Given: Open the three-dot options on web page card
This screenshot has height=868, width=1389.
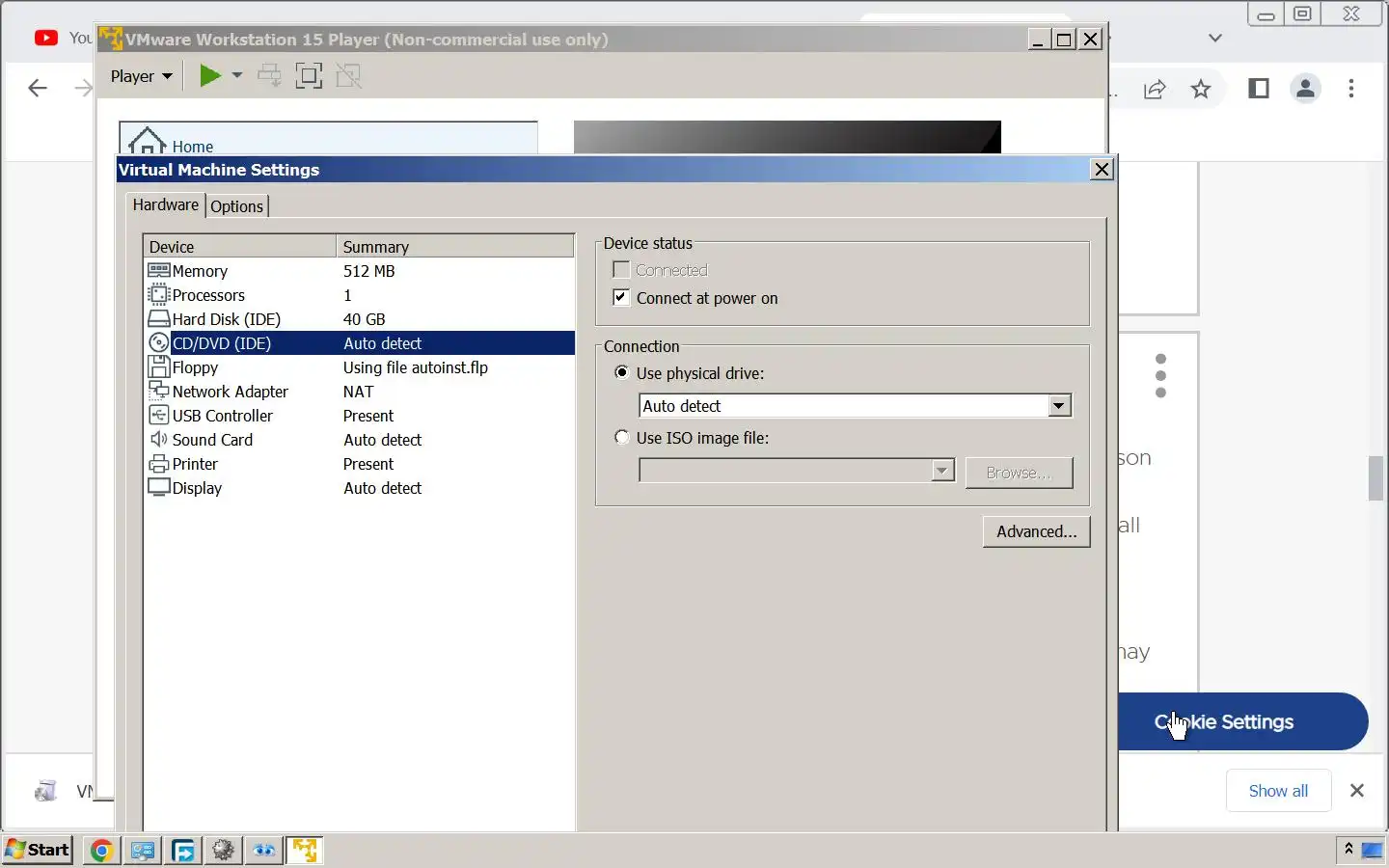Looking at the screenshot, I should click(1160, 375).
